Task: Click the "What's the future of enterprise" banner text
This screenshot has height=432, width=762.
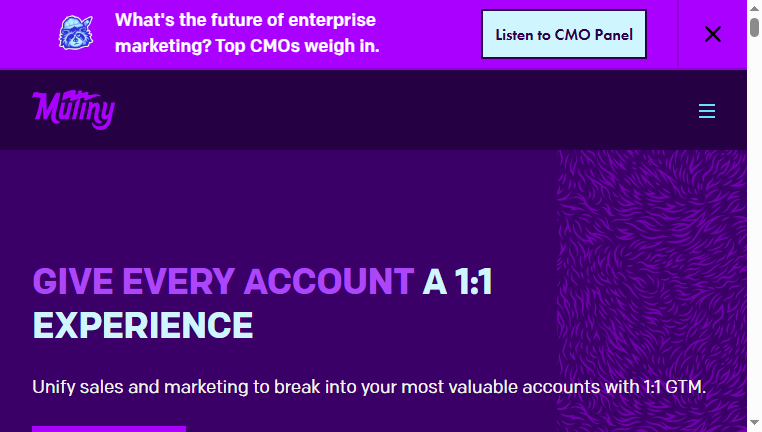Action: (x=245, y=20)
